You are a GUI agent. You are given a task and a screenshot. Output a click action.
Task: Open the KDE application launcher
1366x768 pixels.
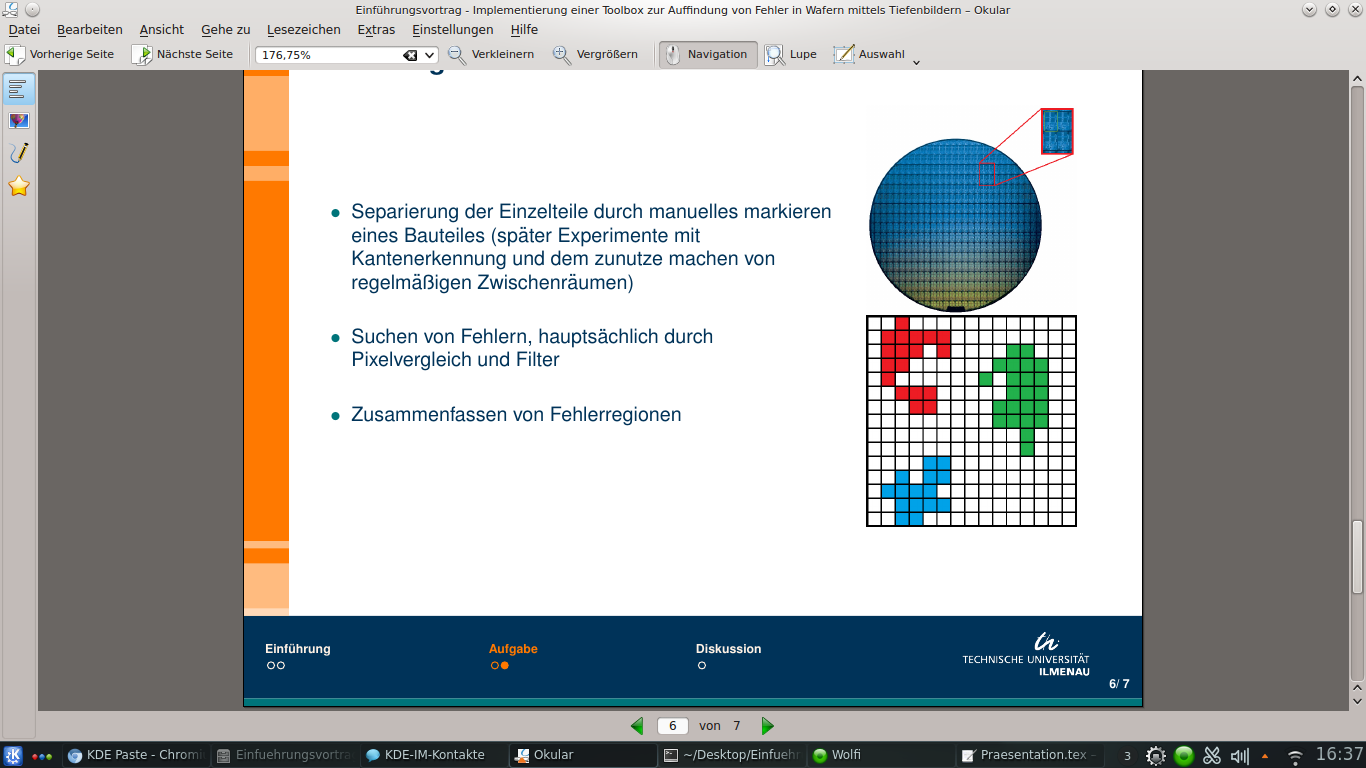(x=14, y=755)
